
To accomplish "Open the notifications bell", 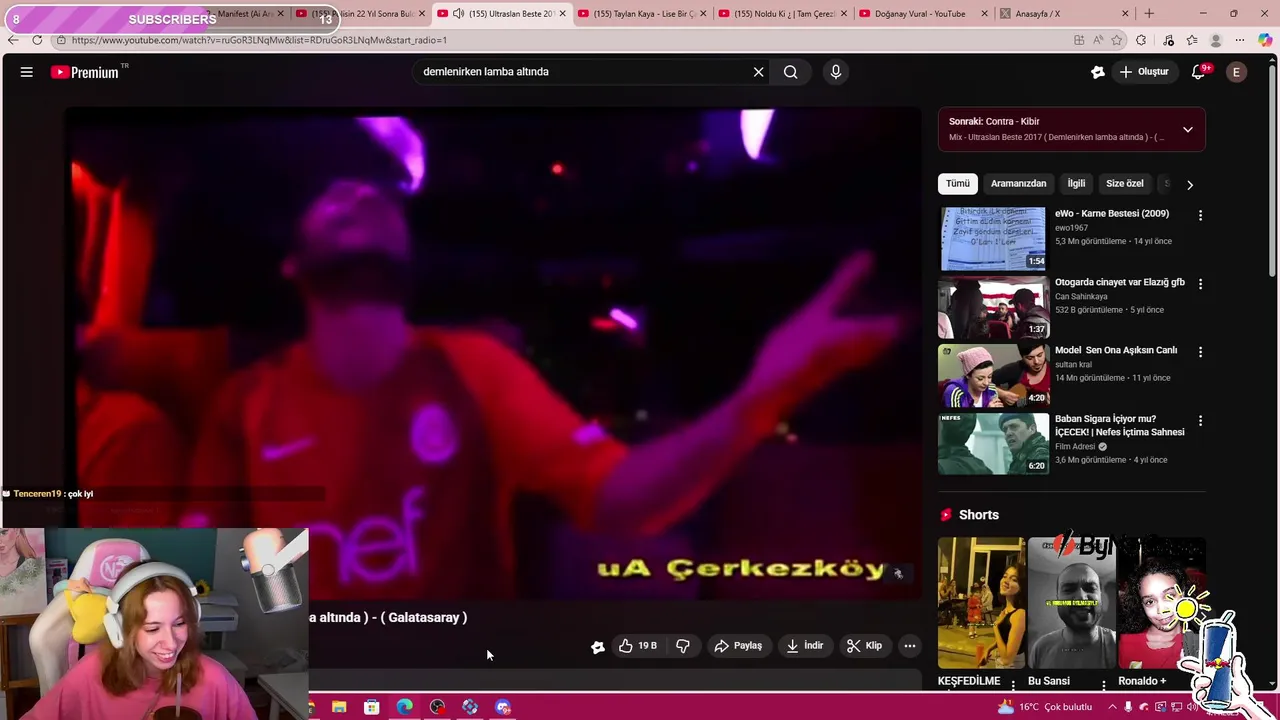I will point(1198,72).
